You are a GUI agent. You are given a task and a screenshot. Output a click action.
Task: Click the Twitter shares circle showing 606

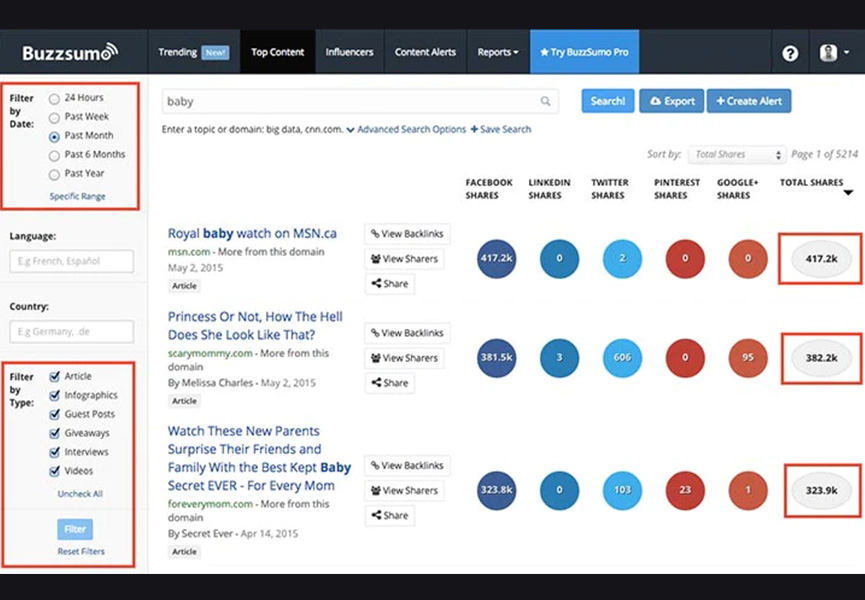click(x=623, y=357)
